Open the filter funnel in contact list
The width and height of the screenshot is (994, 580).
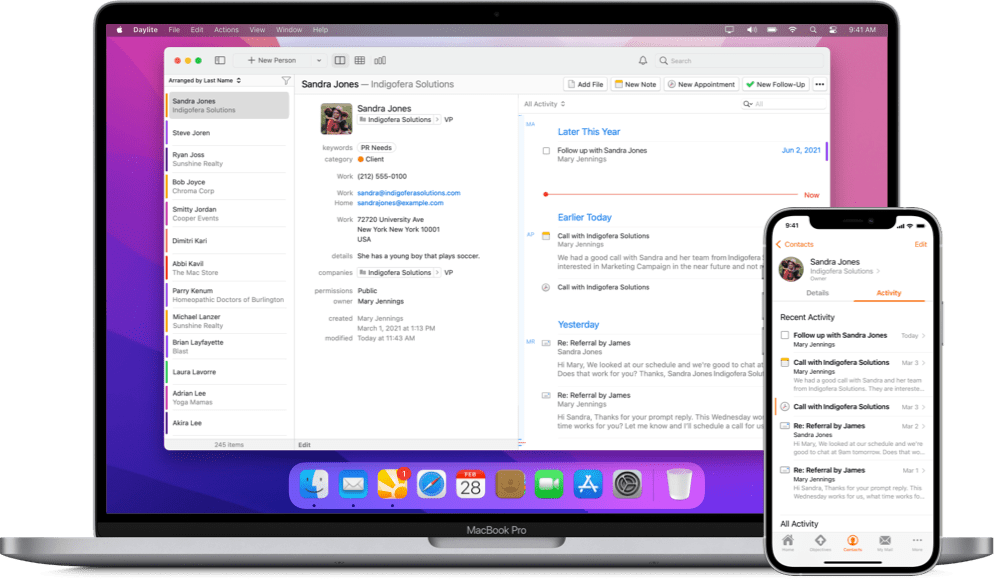[x=286, y=81]
